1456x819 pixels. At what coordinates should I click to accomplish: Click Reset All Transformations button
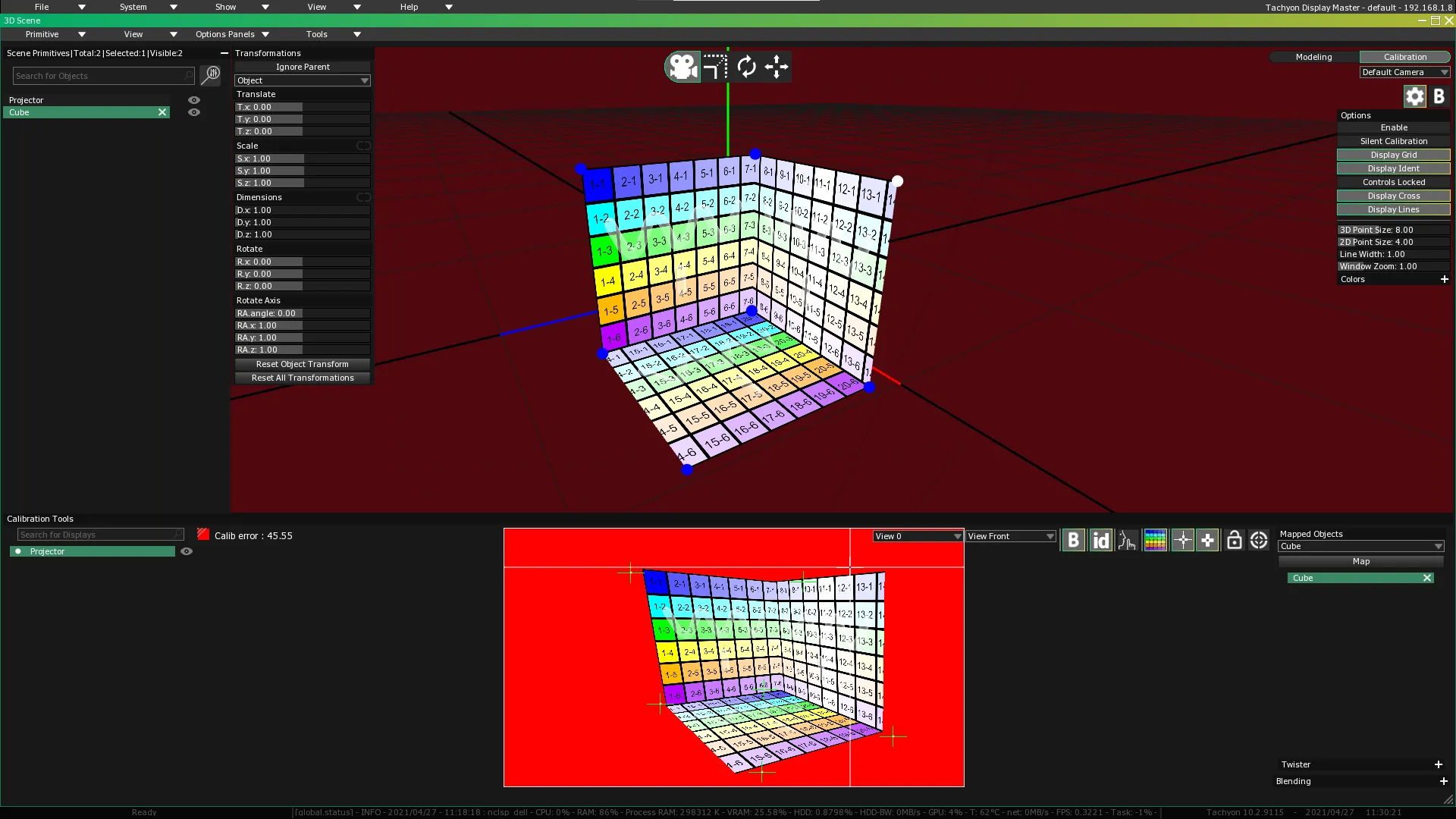[303, 378]
